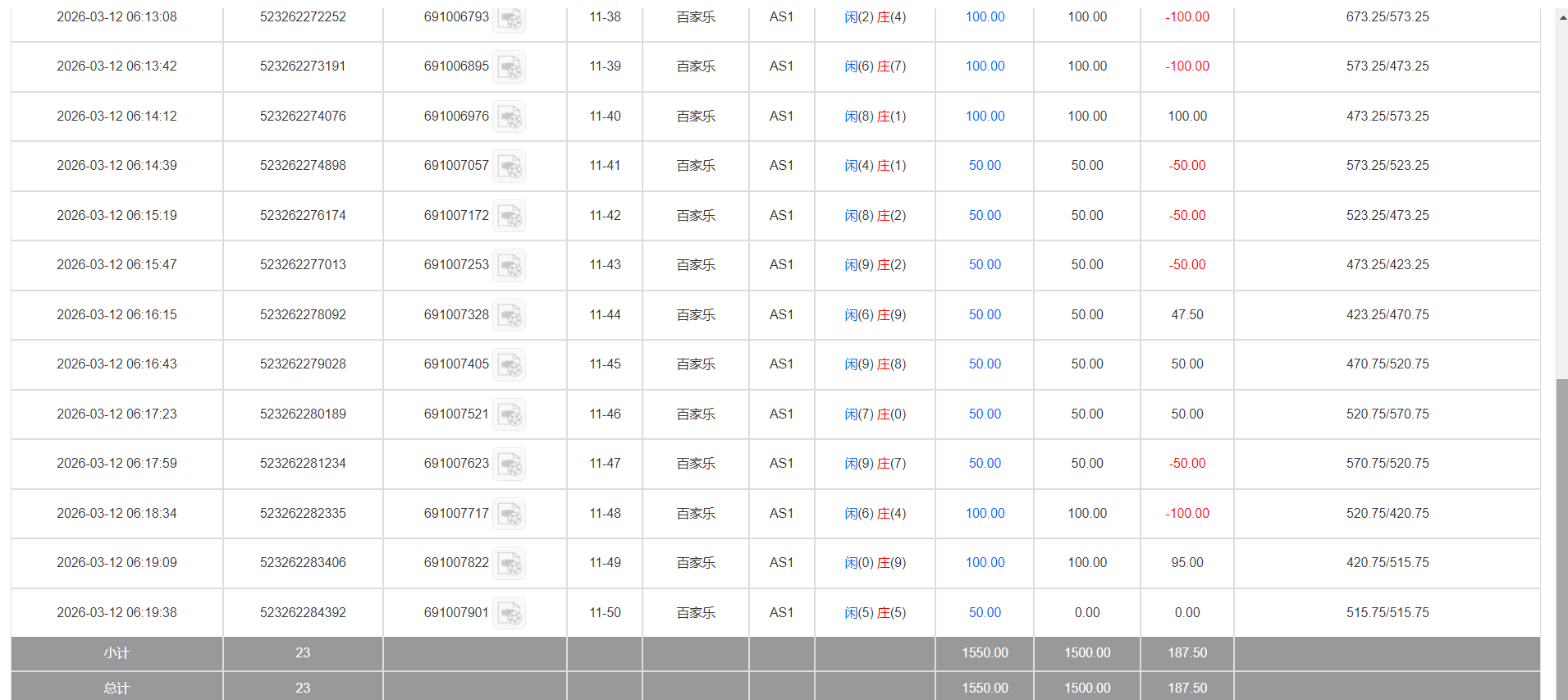1568x700 pixels.
Task: Open the video icon next to 691006976
Action: click(510, 117)
